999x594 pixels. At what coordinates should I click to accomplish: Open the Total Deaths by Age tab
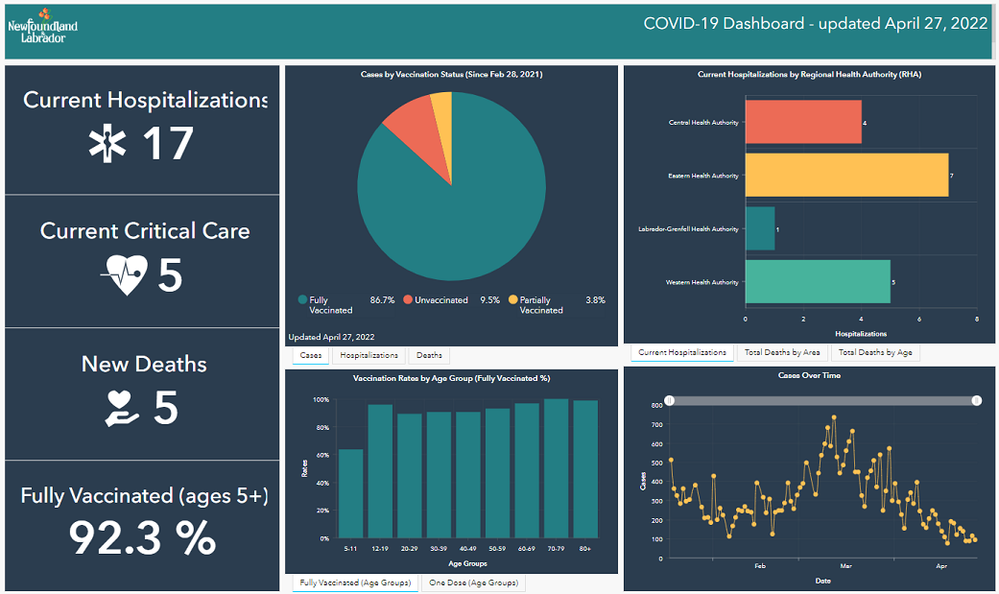click(875, 352)
